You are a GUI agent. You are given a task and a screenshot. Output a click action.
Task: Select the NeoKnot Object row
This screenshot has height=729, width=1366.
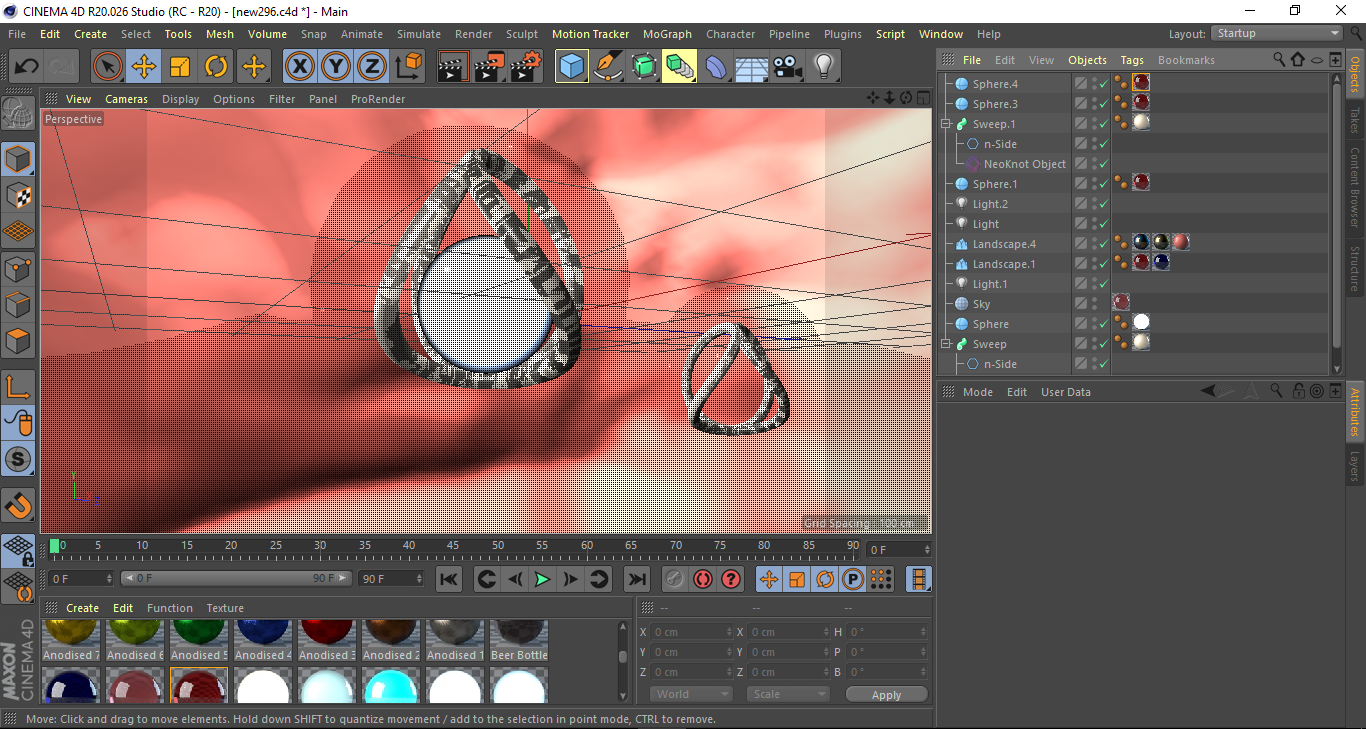[x=1025, y=164]
